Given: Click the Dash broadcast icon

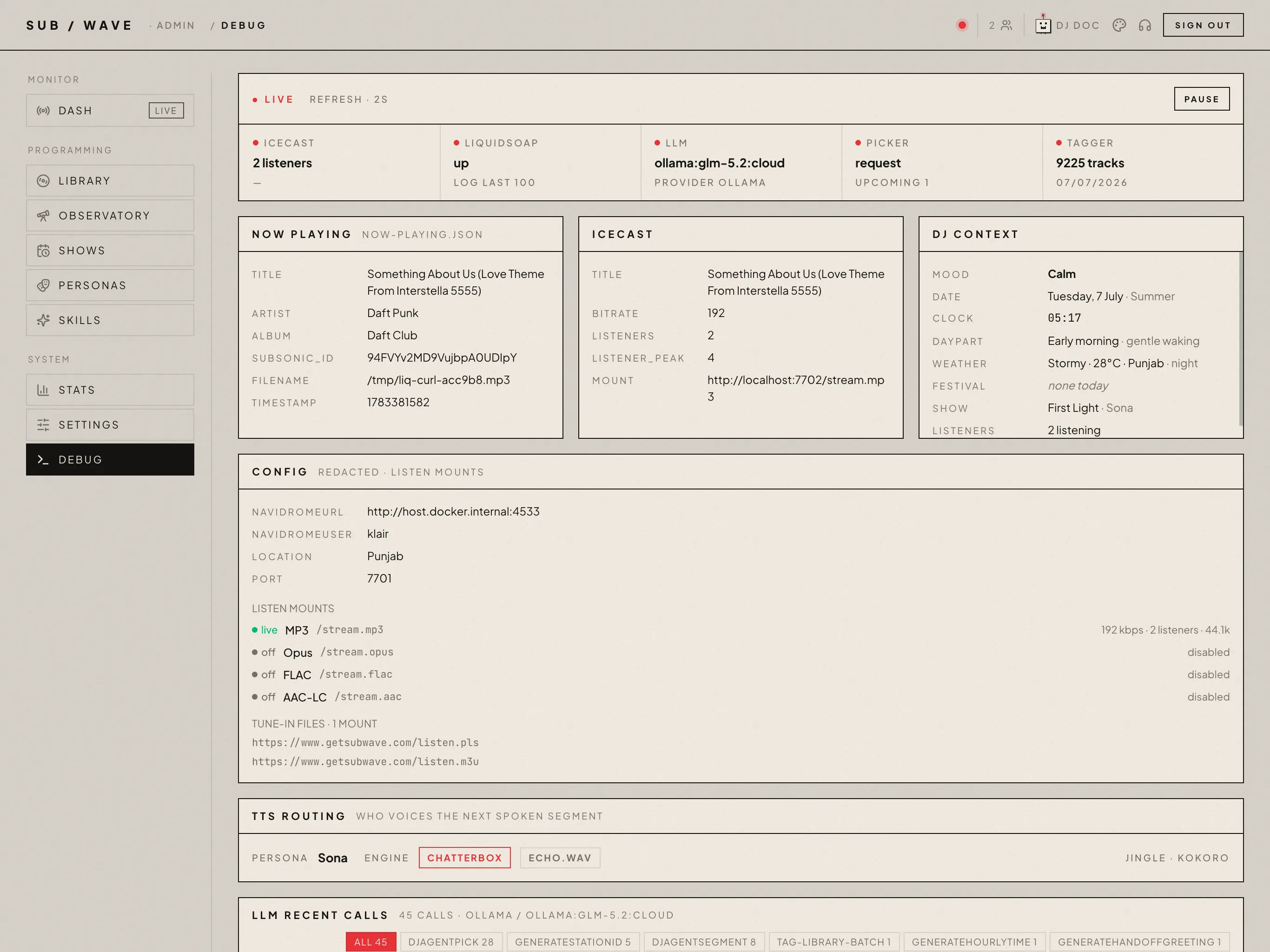Looking at the screenshot, I should pos(43,111).
